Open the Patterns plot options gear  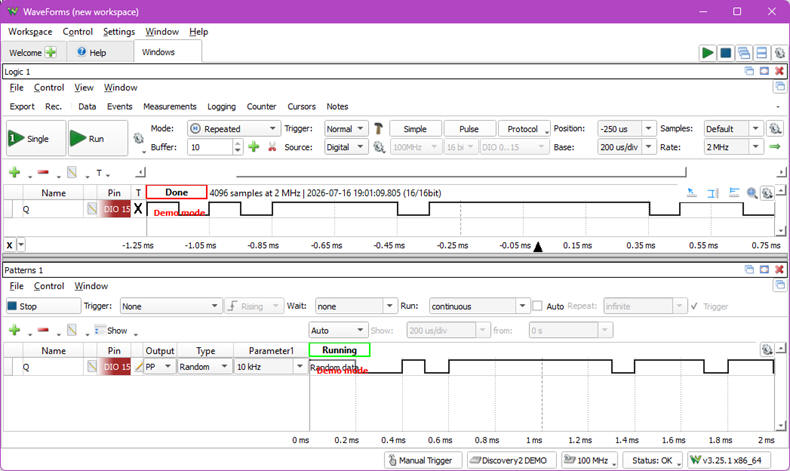[767, 350]
